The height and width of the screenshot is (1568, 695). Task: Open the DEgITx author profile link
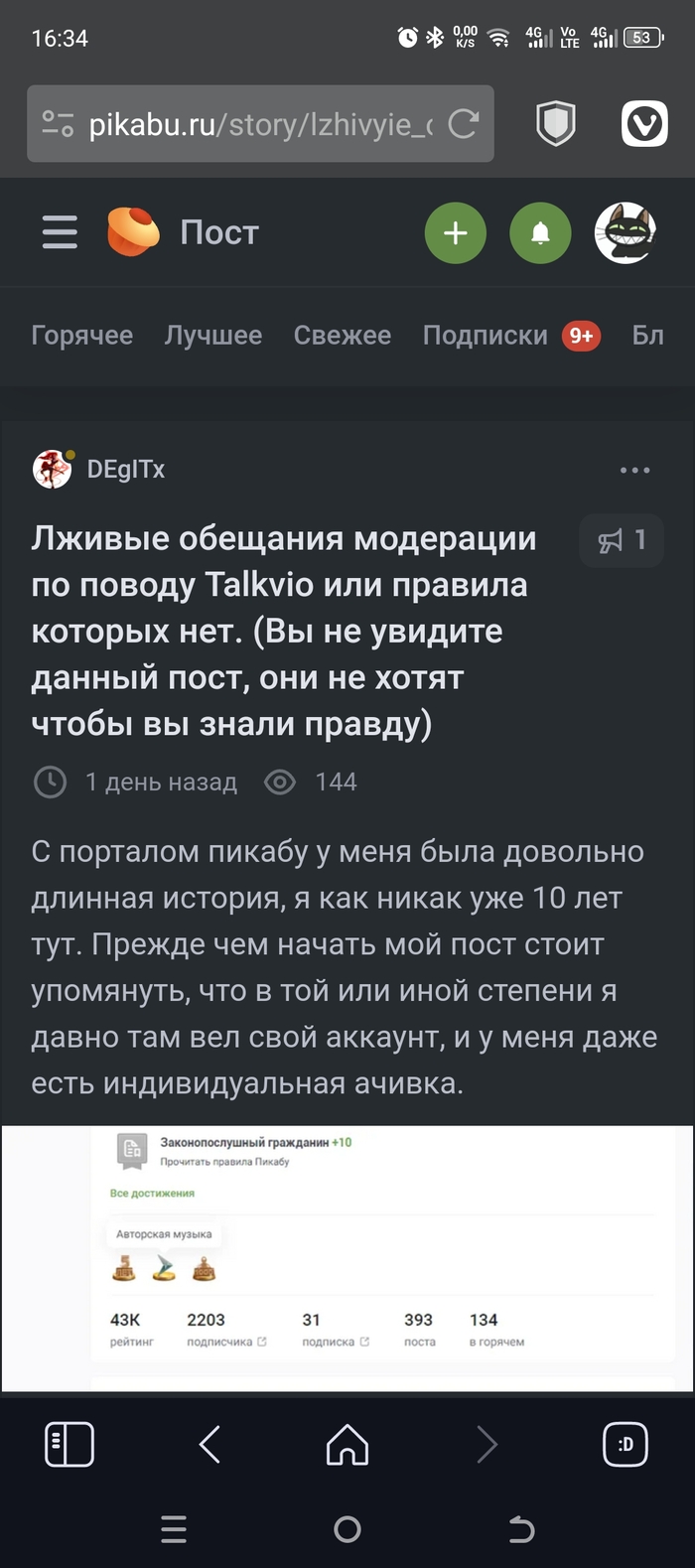coord(126,470)
